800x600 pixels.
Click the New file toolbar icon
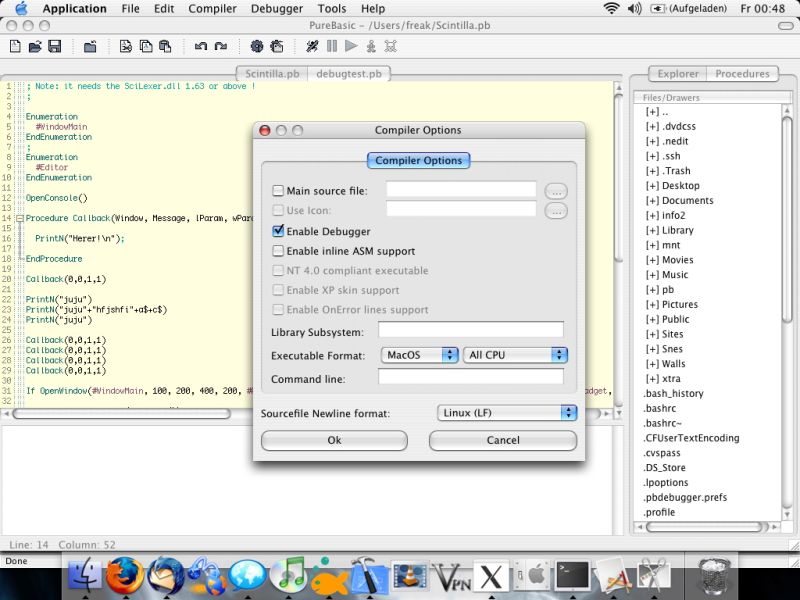pos(15,46)
